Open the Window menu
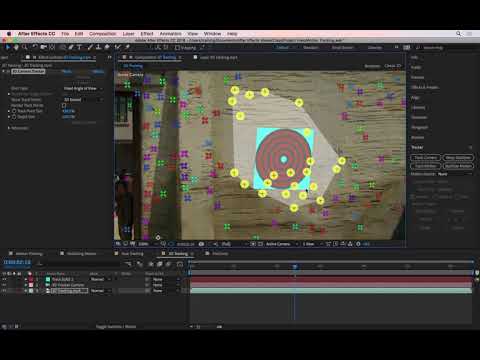Image resolution: width=480 pixels, height=360 pixels. pos(212,34)
